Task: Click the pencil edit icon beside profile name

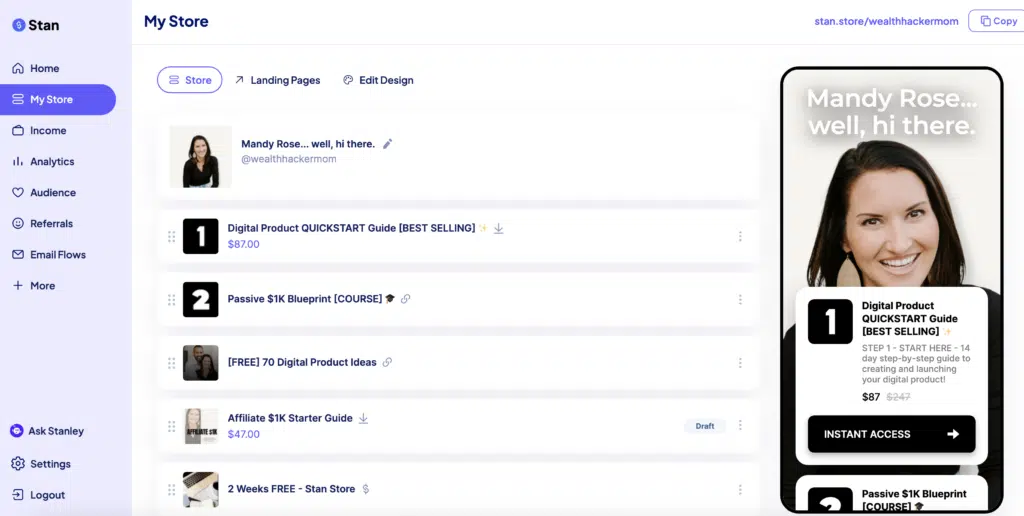Action: [388, 144]
